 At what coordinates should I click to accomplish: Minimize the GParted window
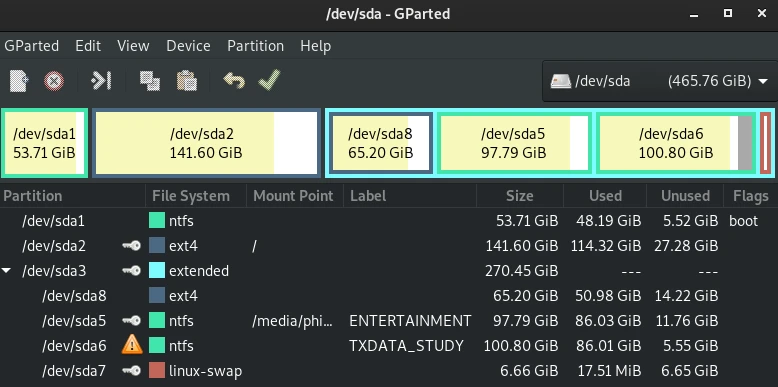[694, 14]
